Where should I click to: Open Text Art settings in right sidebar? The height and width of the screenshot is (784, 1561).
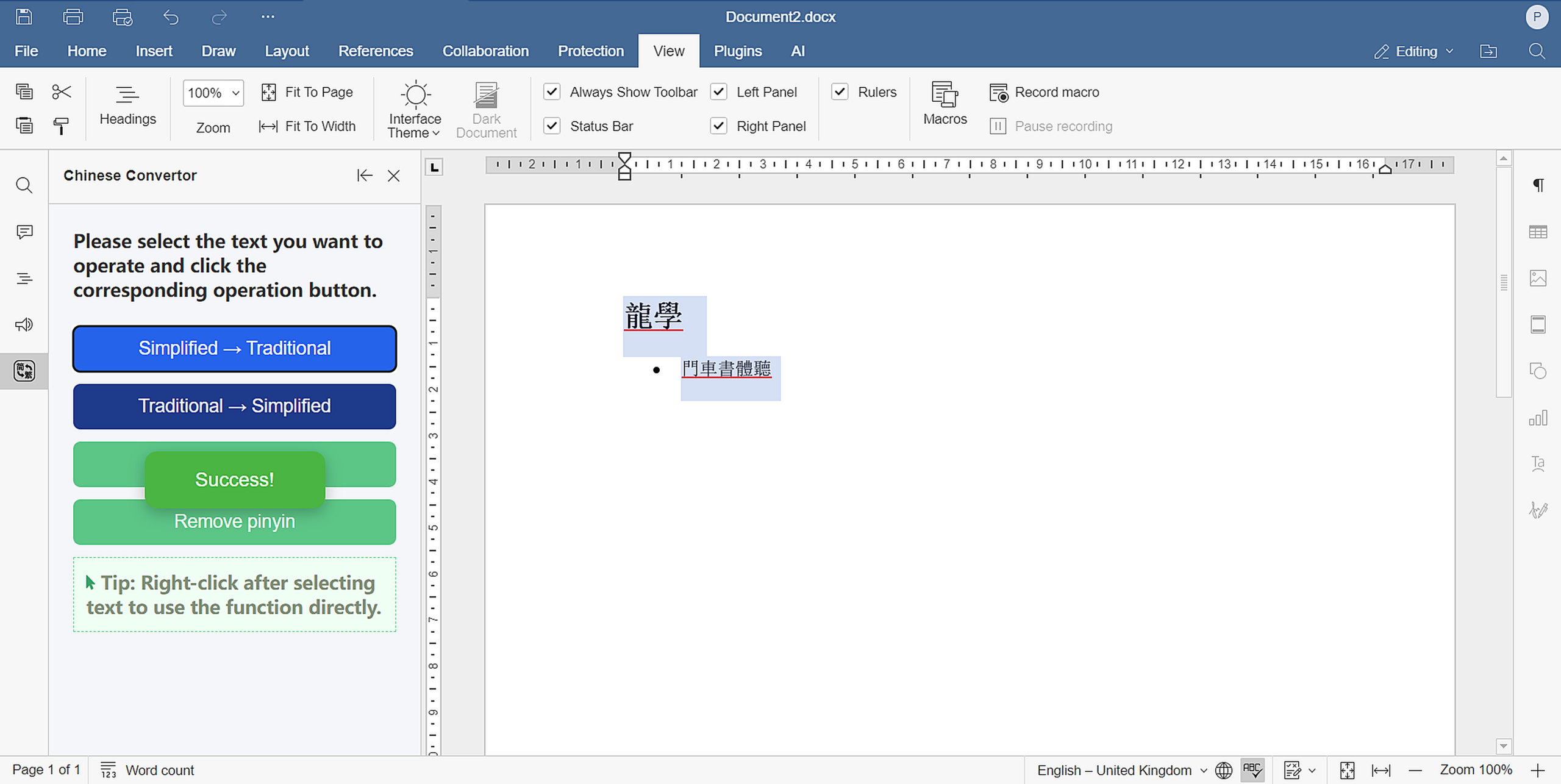coord(1538,463)
